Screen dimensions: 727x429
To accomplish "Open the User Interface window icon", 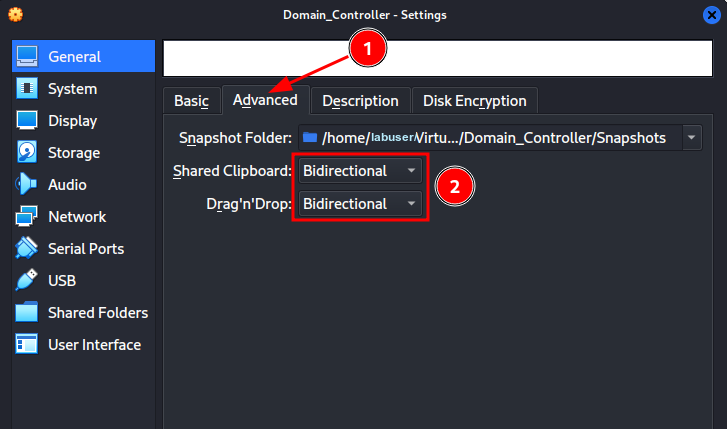I will click(x=27, y=344).
